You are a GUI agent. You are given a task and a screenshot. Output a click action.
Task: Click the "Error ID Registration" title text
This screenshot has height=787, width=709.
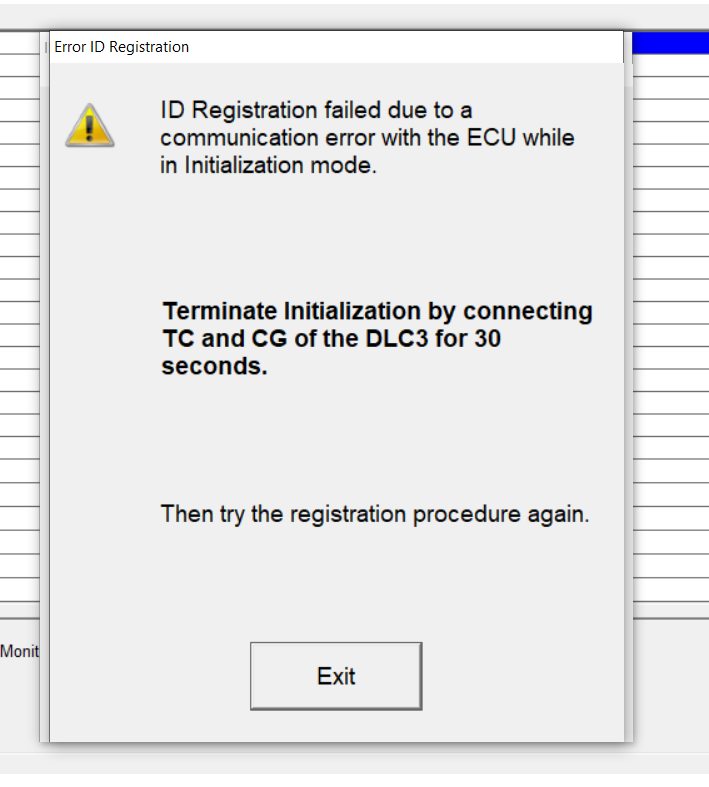121,47
